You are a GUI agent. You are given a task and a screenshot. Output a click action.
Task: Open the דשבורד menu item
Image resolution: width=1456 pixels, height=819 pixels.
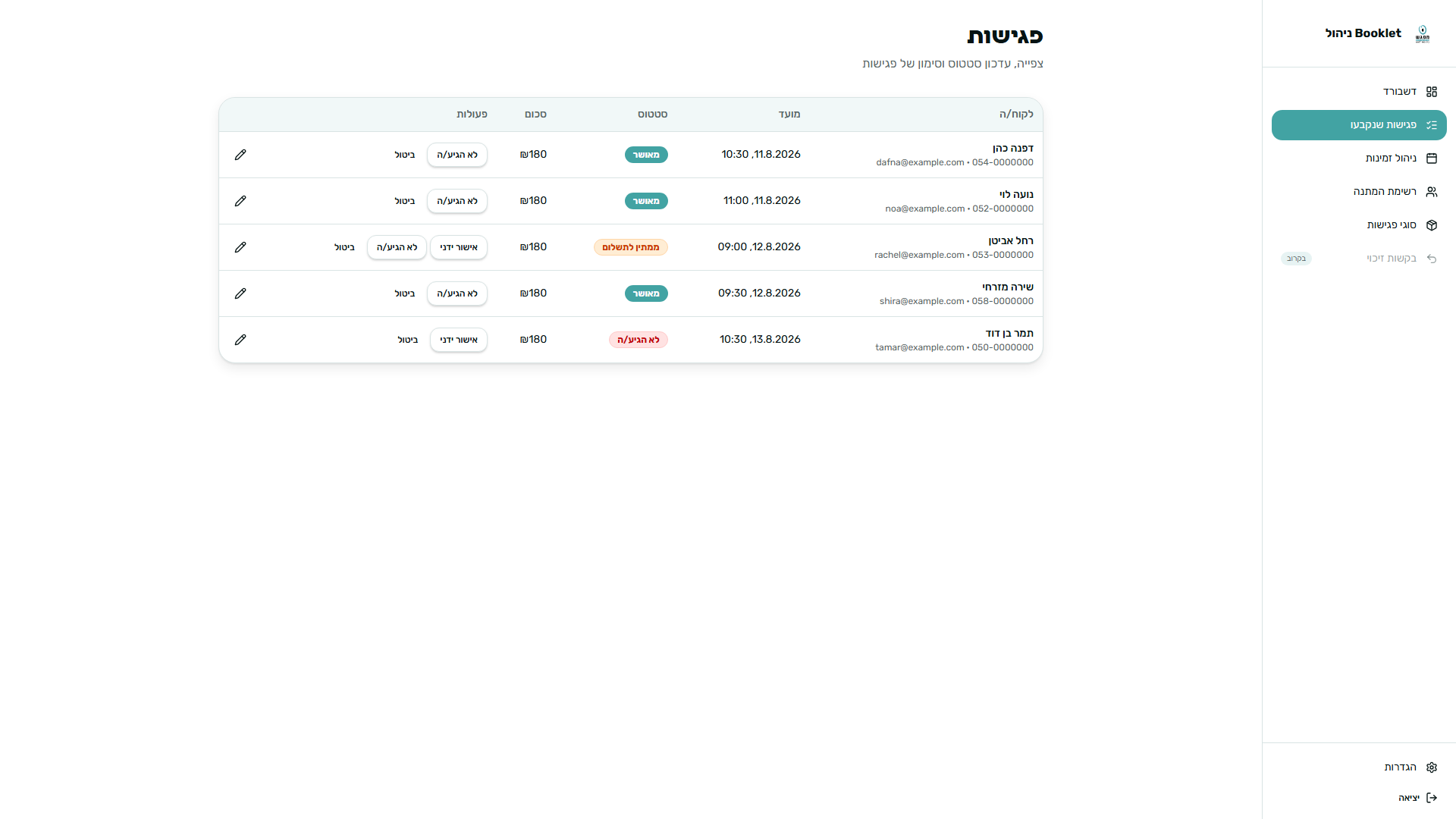pyautogui.click(x=1359, y=92)
